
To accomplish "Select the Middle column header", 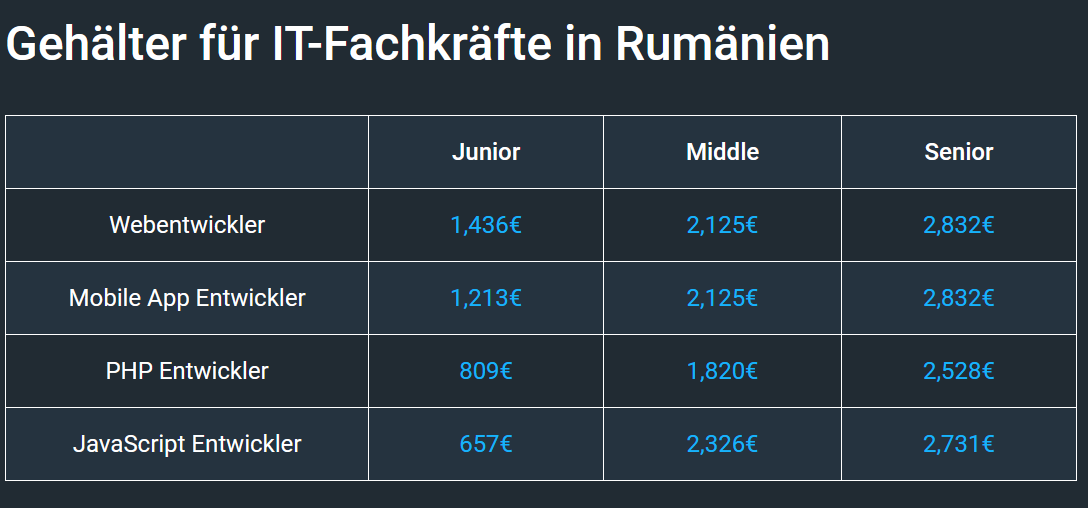I will pyautogui.click(x=722, y=152).
